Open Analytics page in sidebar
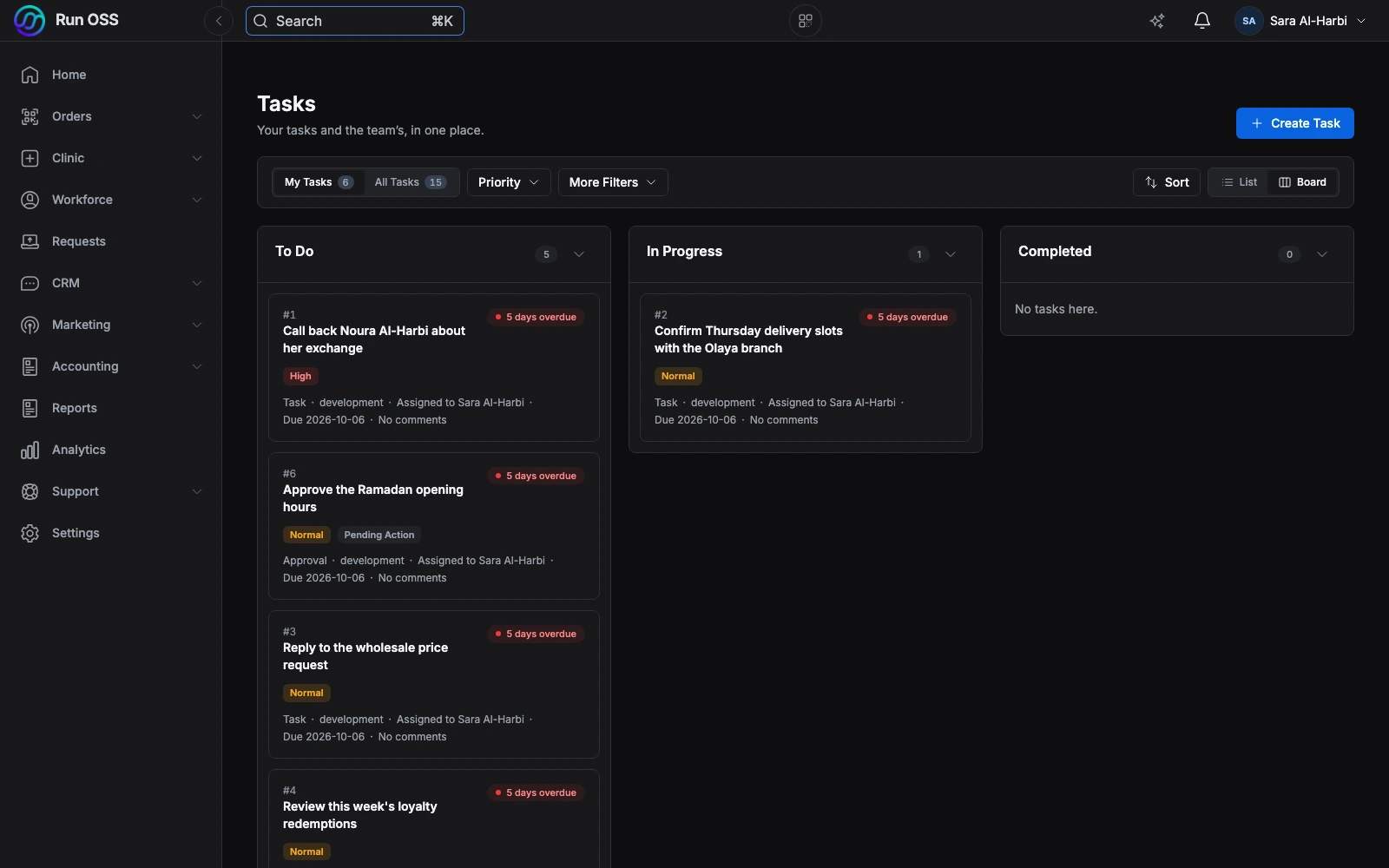 coord(111,450)
